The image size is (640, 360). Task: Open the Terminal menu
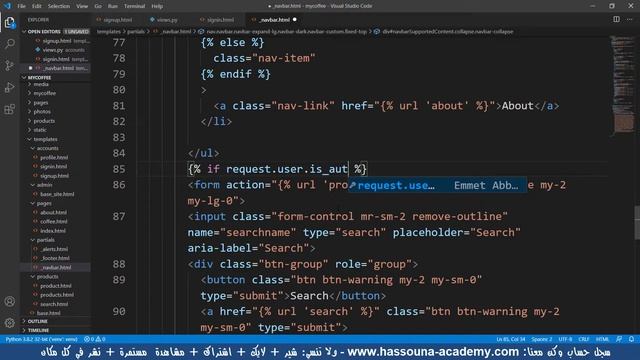pyautogui.click(x=134, y=6)
